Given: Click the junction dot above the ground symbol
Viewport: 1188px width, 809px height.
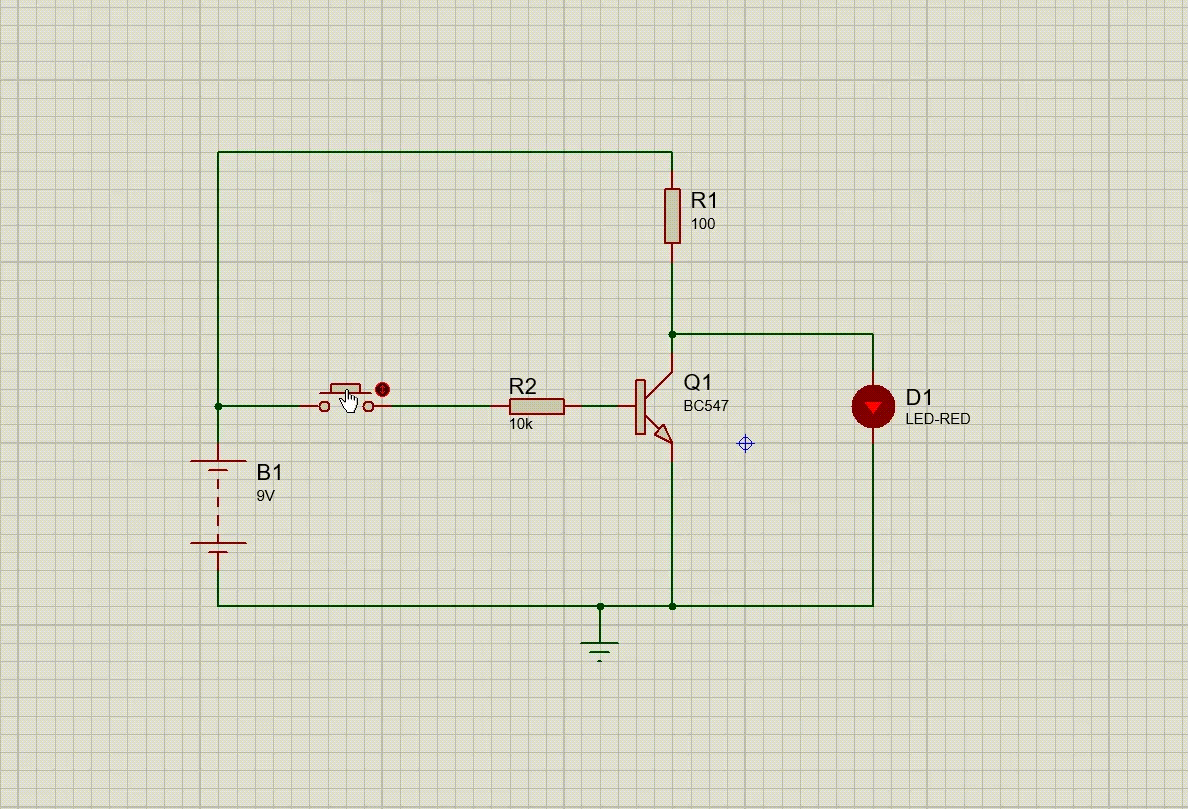Looking at the screenshot, I should click(600, 606).
